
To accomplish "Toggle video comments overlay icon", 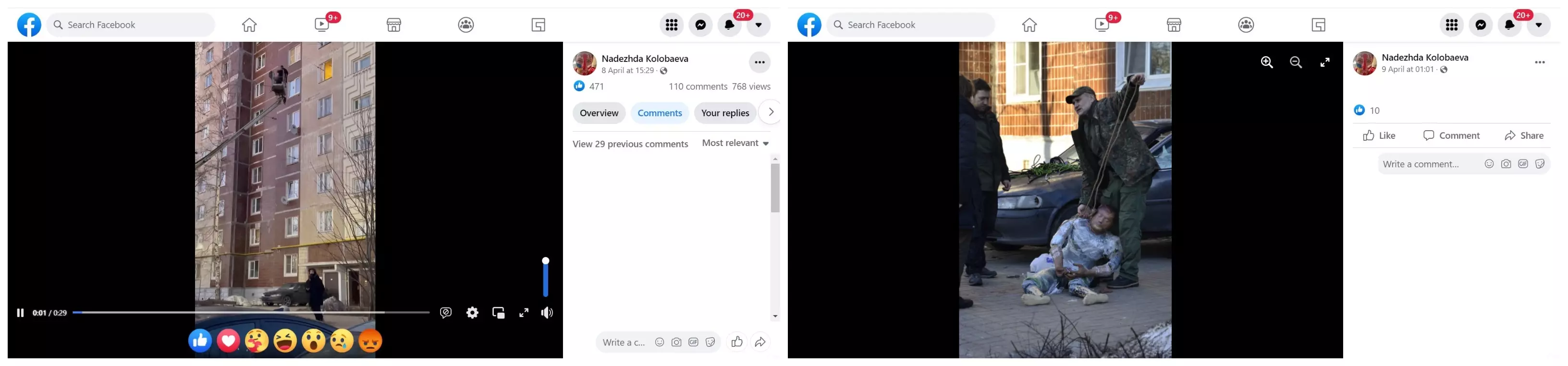I will click(x=446, y=313).
